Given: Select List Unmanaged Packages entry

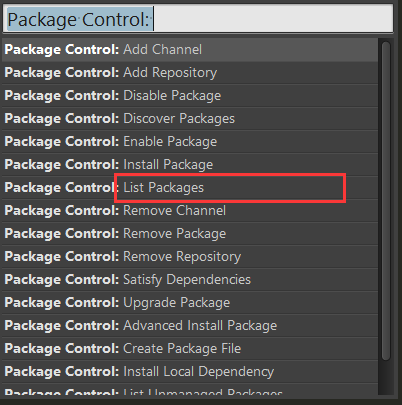Looking at the screenshot, I should pyautogui.click(x=190, y=389).
